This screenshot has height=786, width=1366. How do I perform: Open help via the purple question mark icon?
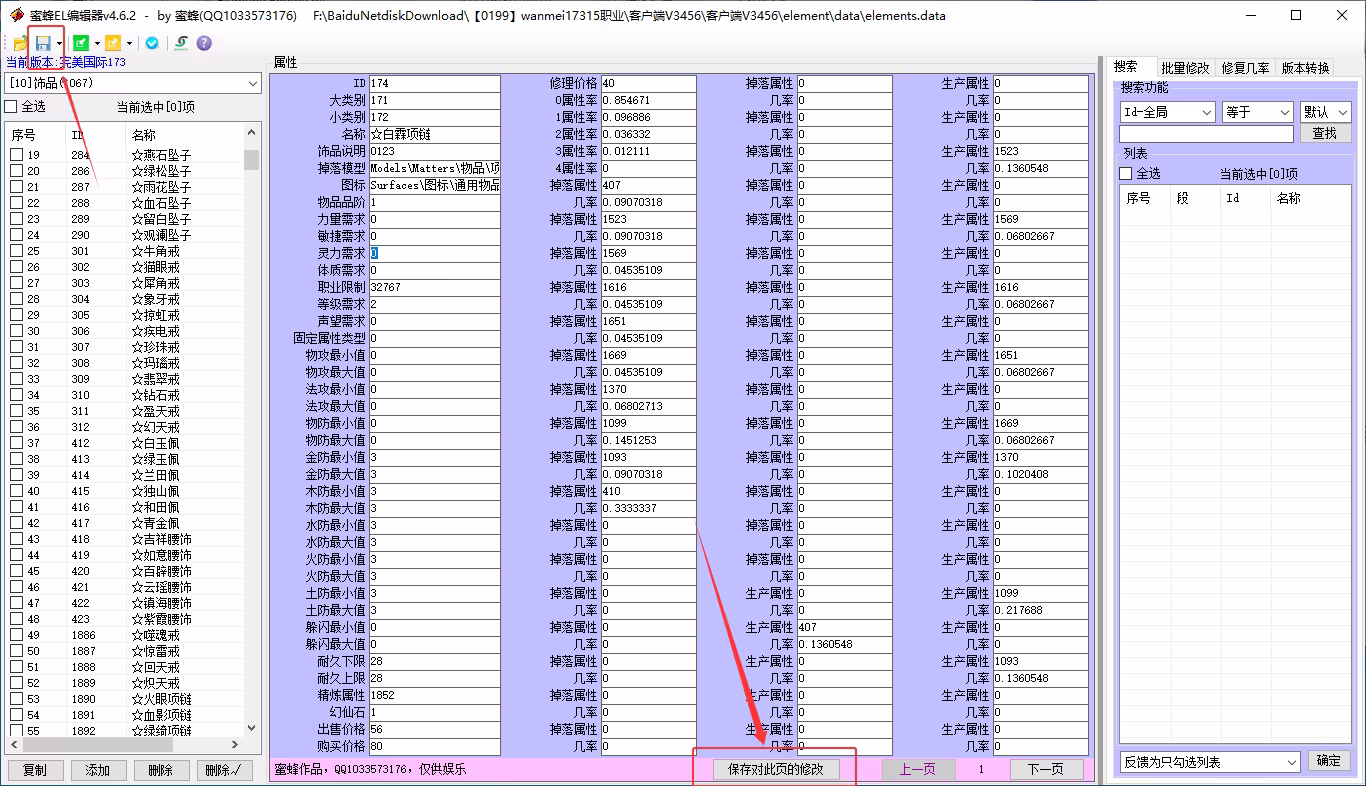[x=204, y=43]
